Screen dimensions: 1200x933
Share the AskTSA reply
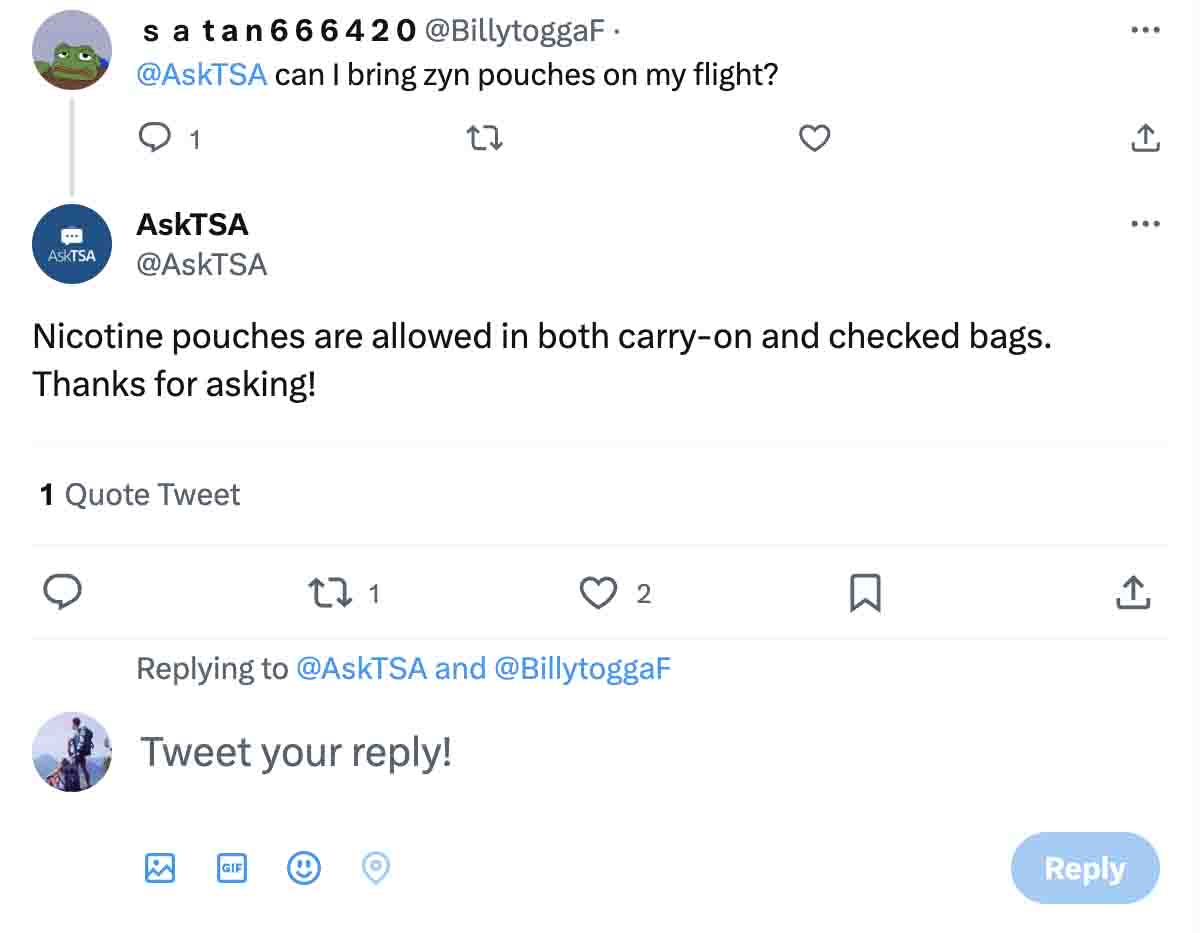click(1131, 593)
